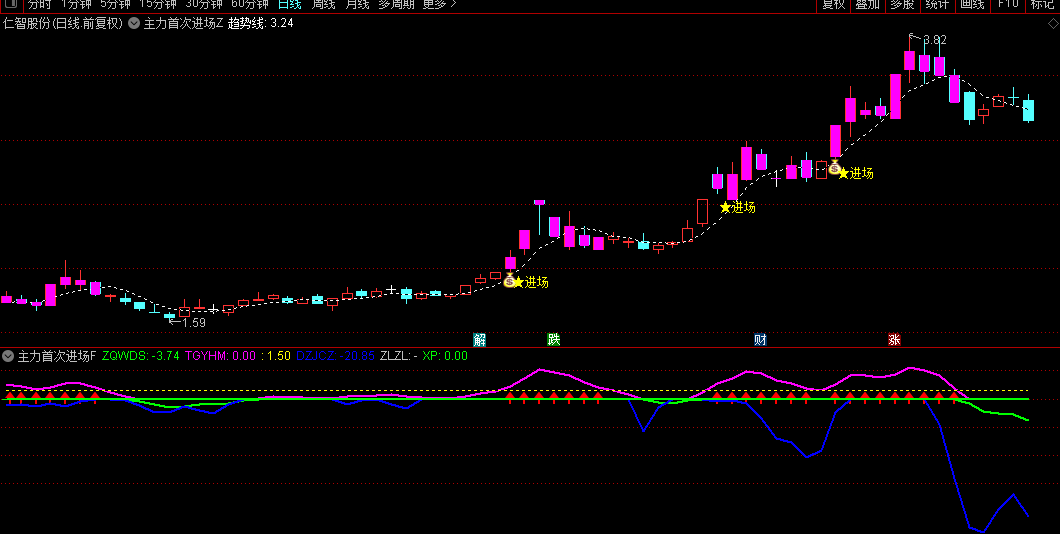Image resolution: width=1060 pixels, height=534 pixels.
Task: Click the diamond icon at chart top-right
Action: point(1053,24)
